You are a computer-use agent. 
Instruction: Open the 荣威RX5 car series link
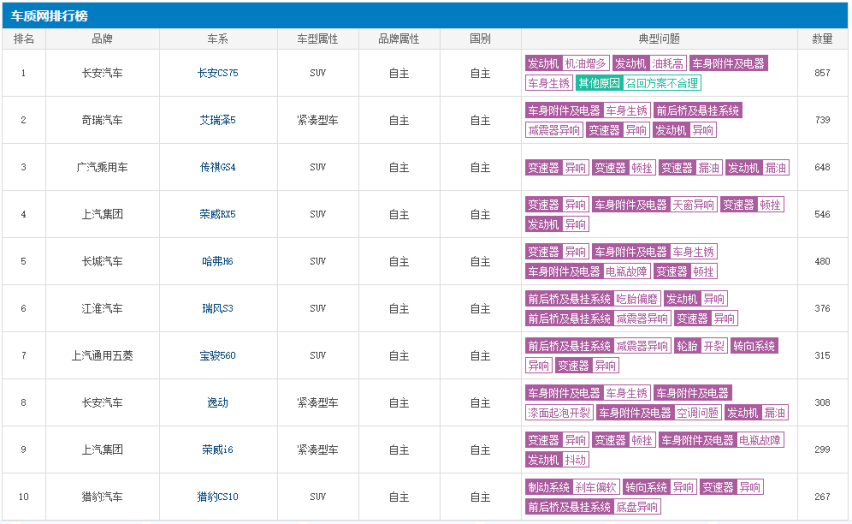217,214
